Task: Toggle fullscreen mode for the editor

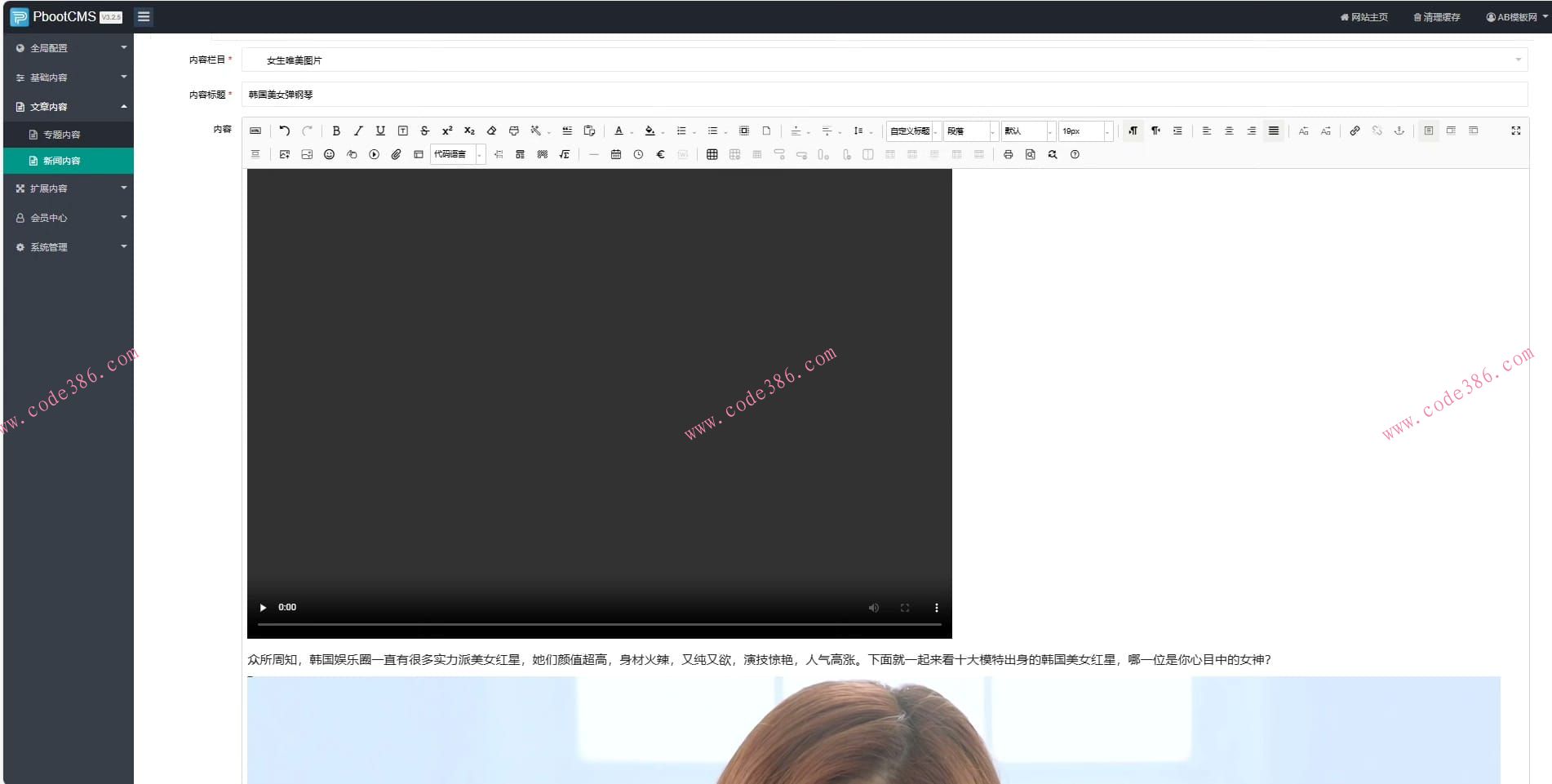Action: tap(1515, 131)
